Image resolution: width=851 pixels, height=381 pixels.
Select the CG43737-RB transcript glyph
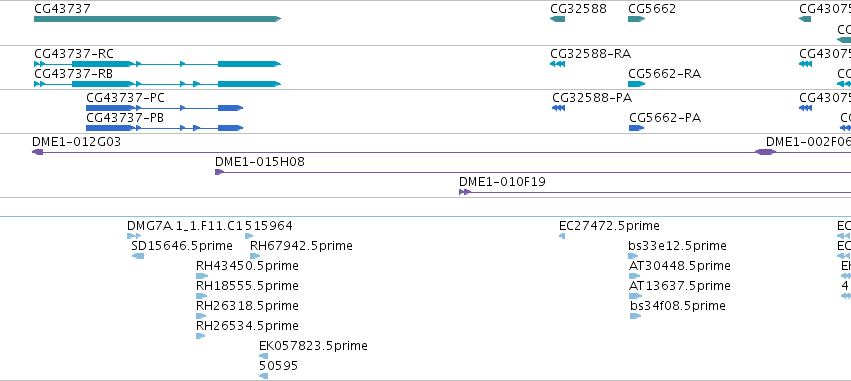[157, 84]
